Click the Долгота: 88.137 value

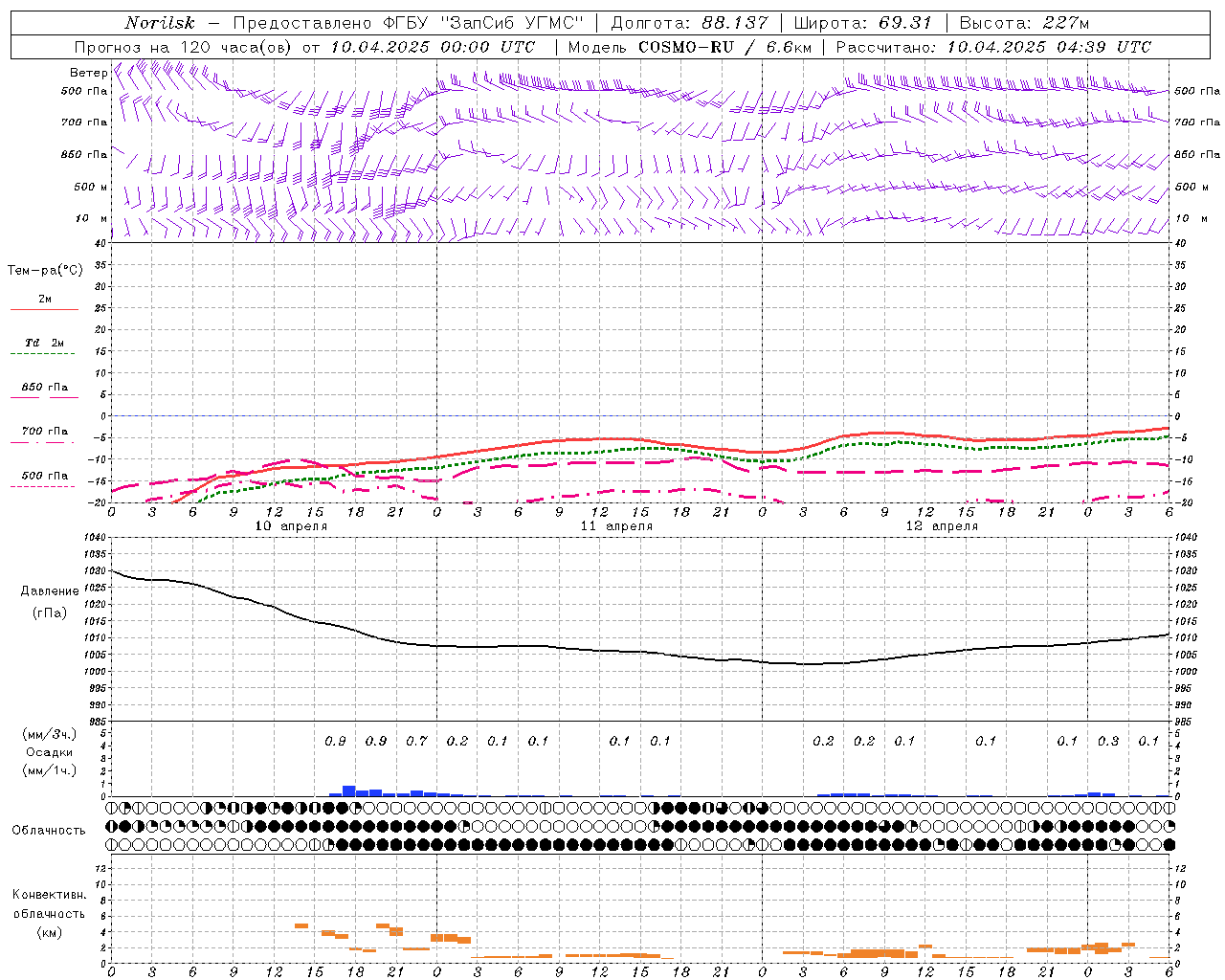(689, 23)
